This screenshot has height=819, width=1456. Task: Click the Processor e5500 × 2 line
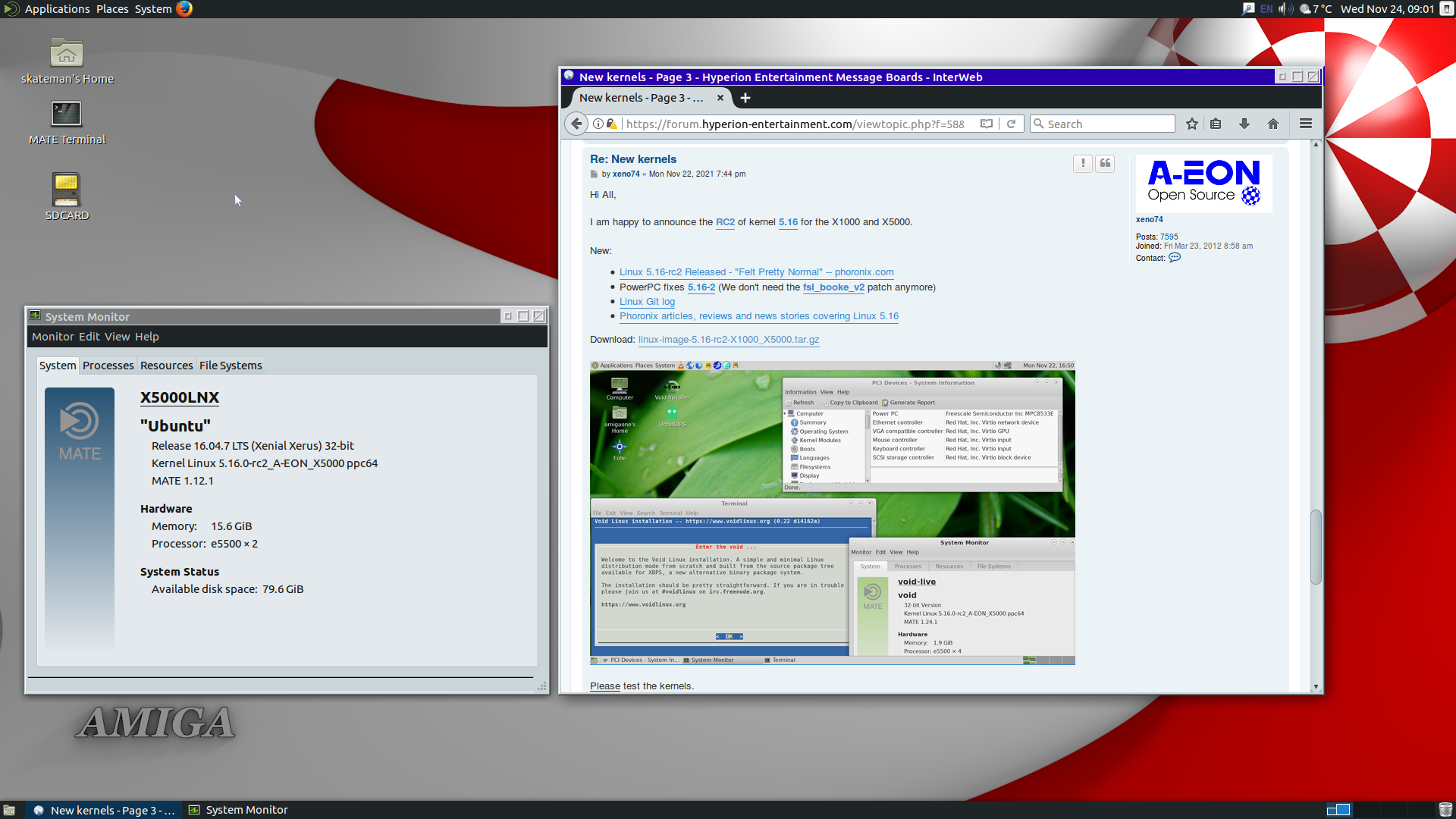click(x=205, y=544)
